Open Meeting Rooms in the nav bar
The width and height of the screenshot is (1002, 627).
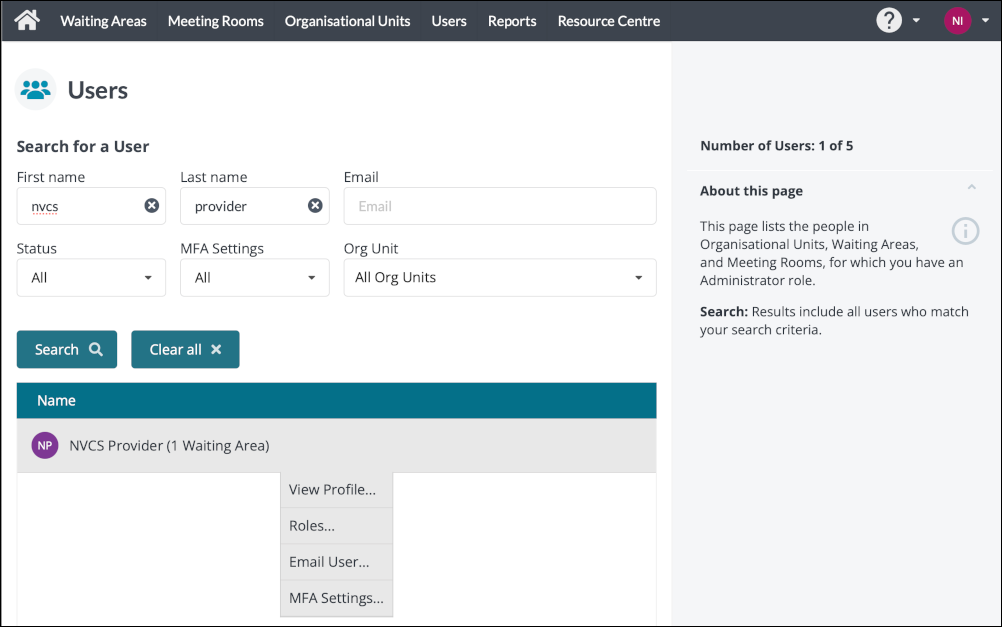tap(215, 21)
